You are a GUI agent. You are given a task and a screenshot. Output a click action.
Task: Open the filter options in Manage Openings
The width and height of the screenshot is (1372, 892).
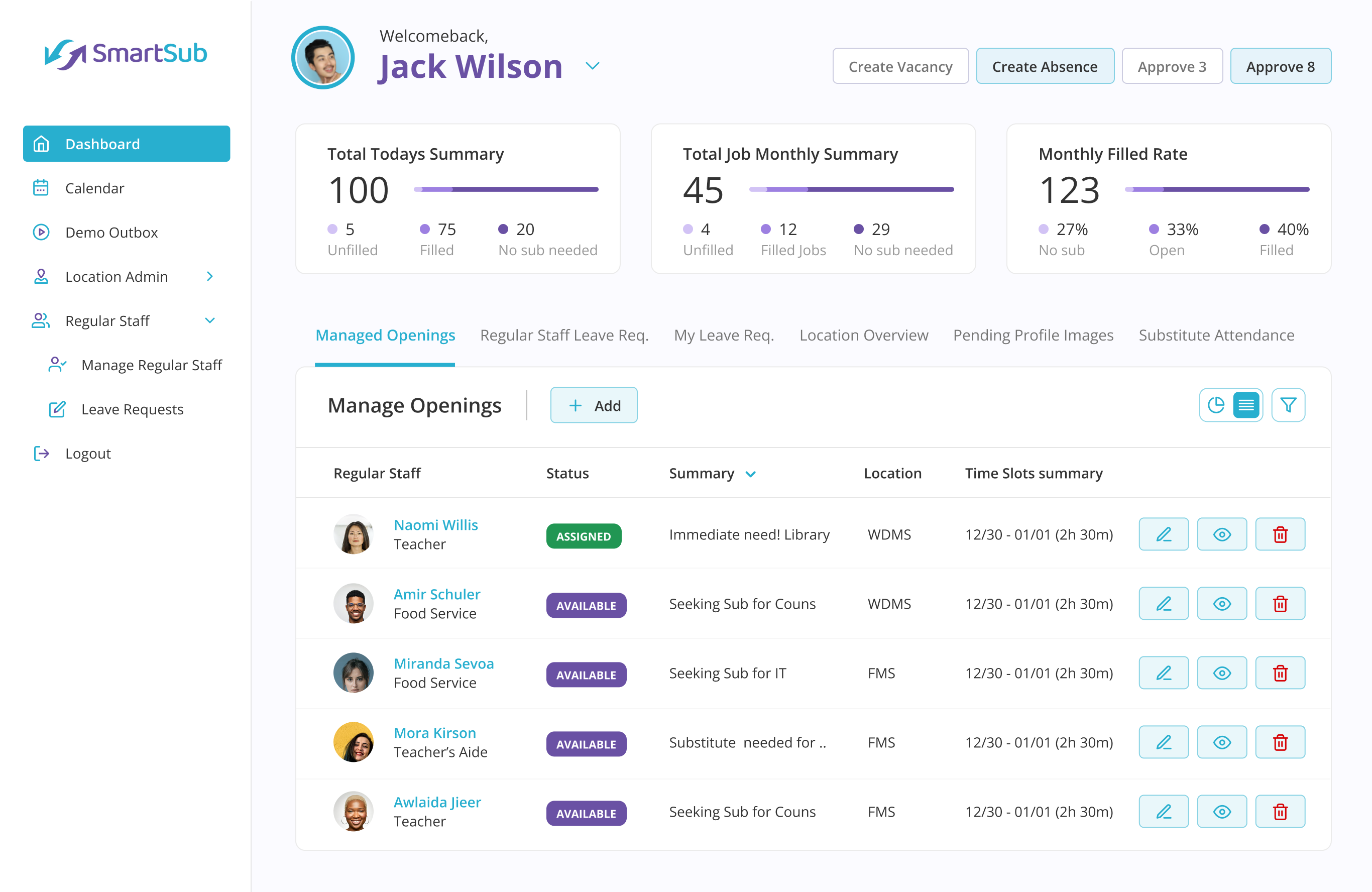point(1289,405)
